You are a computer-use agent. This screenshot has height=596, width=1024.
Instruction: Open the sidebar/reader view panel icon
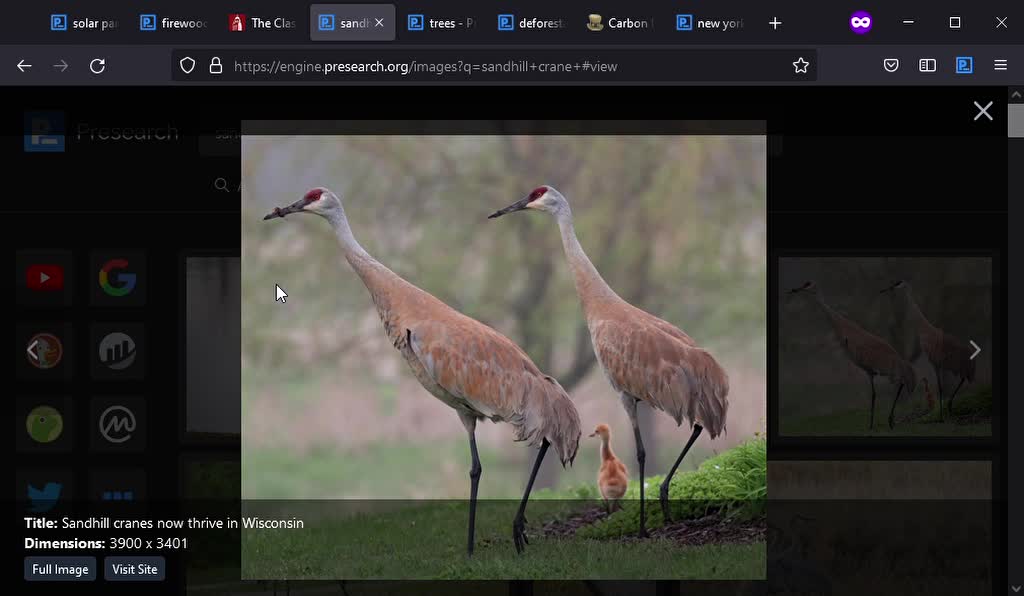click(x=927, y=65)
